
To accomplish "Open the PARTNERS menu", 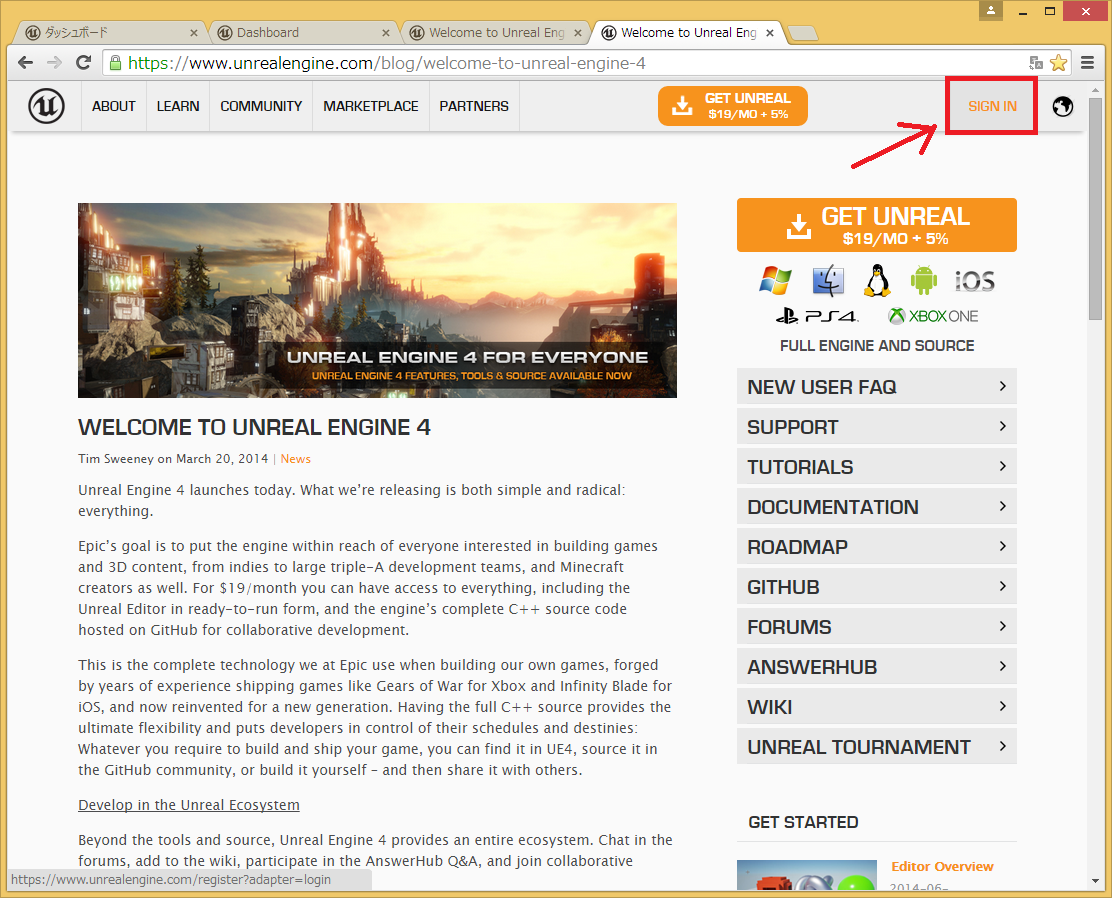I will click(x=474, y=106).
